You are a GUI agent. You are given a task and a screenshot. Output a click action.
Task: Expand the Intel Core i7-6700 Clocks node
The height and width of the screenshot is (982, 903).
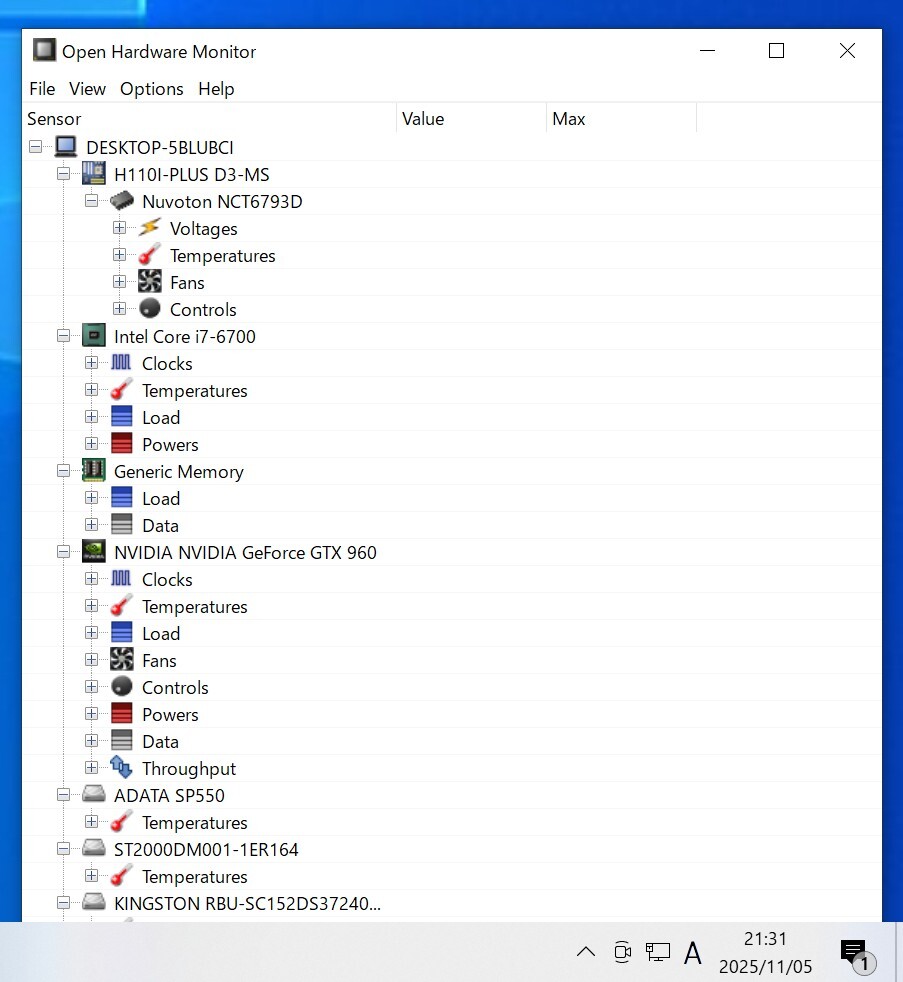pyautogui.click(x=92, y=364)
